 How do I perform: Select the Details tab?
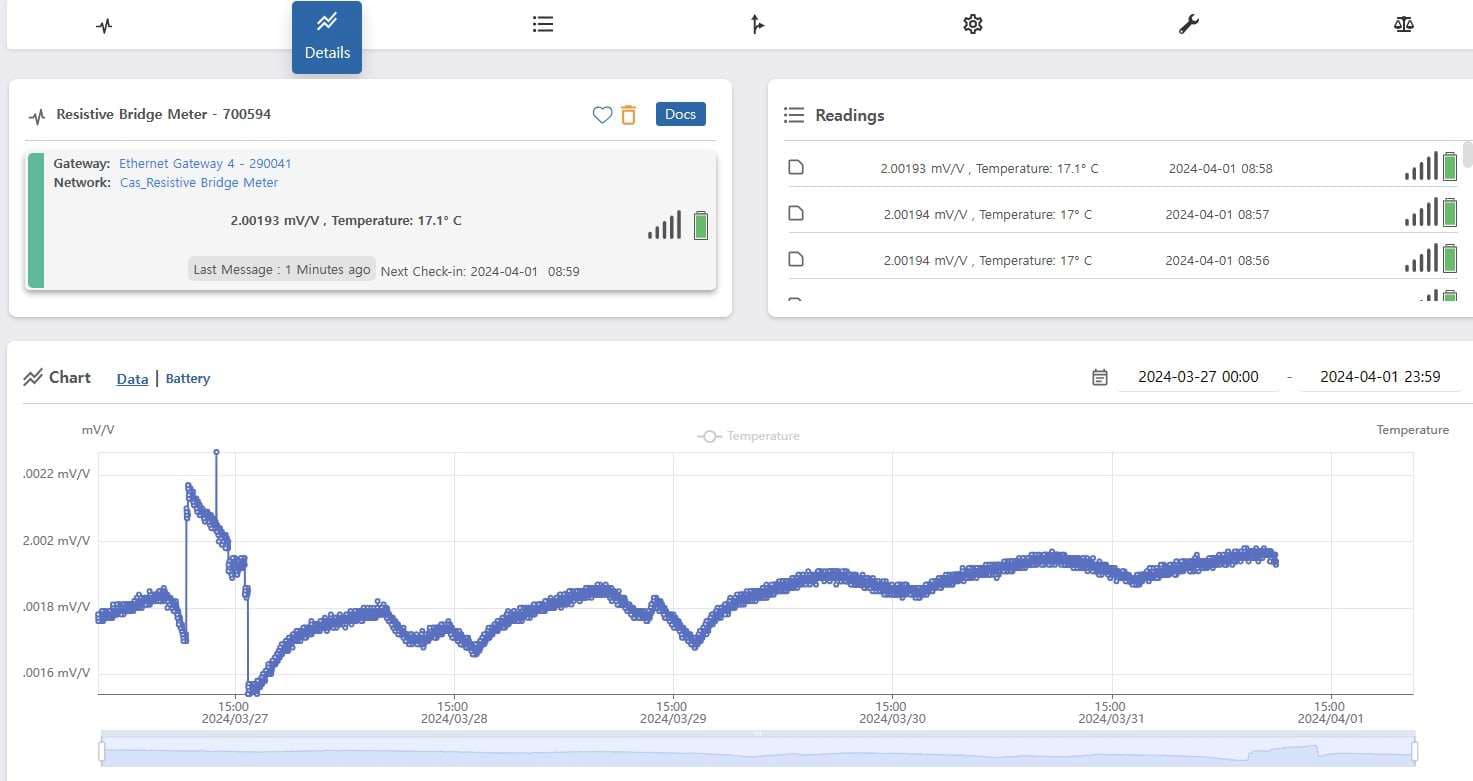(x=327, y=37)
